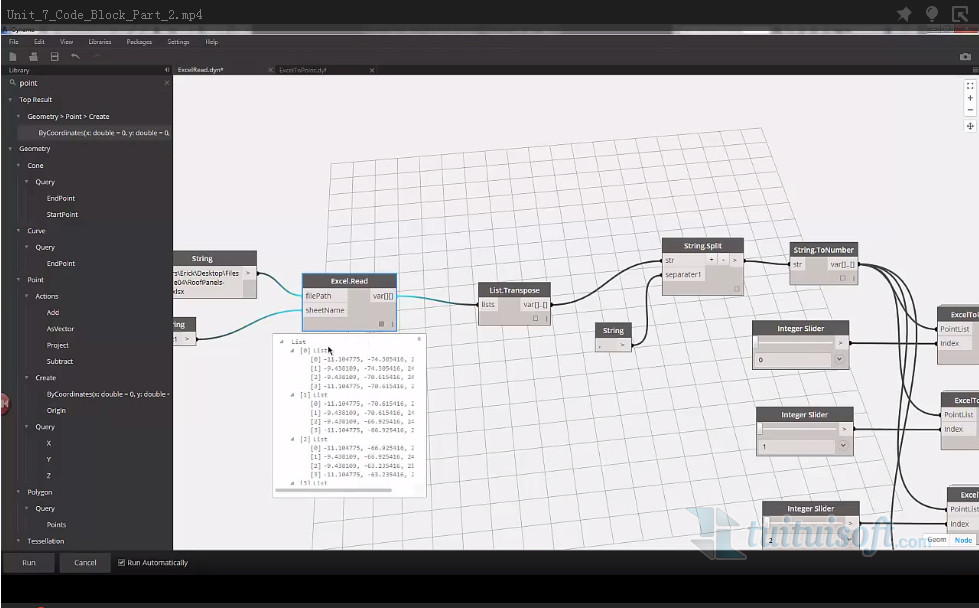Switch the preview to Node mode

pos(963,540)
